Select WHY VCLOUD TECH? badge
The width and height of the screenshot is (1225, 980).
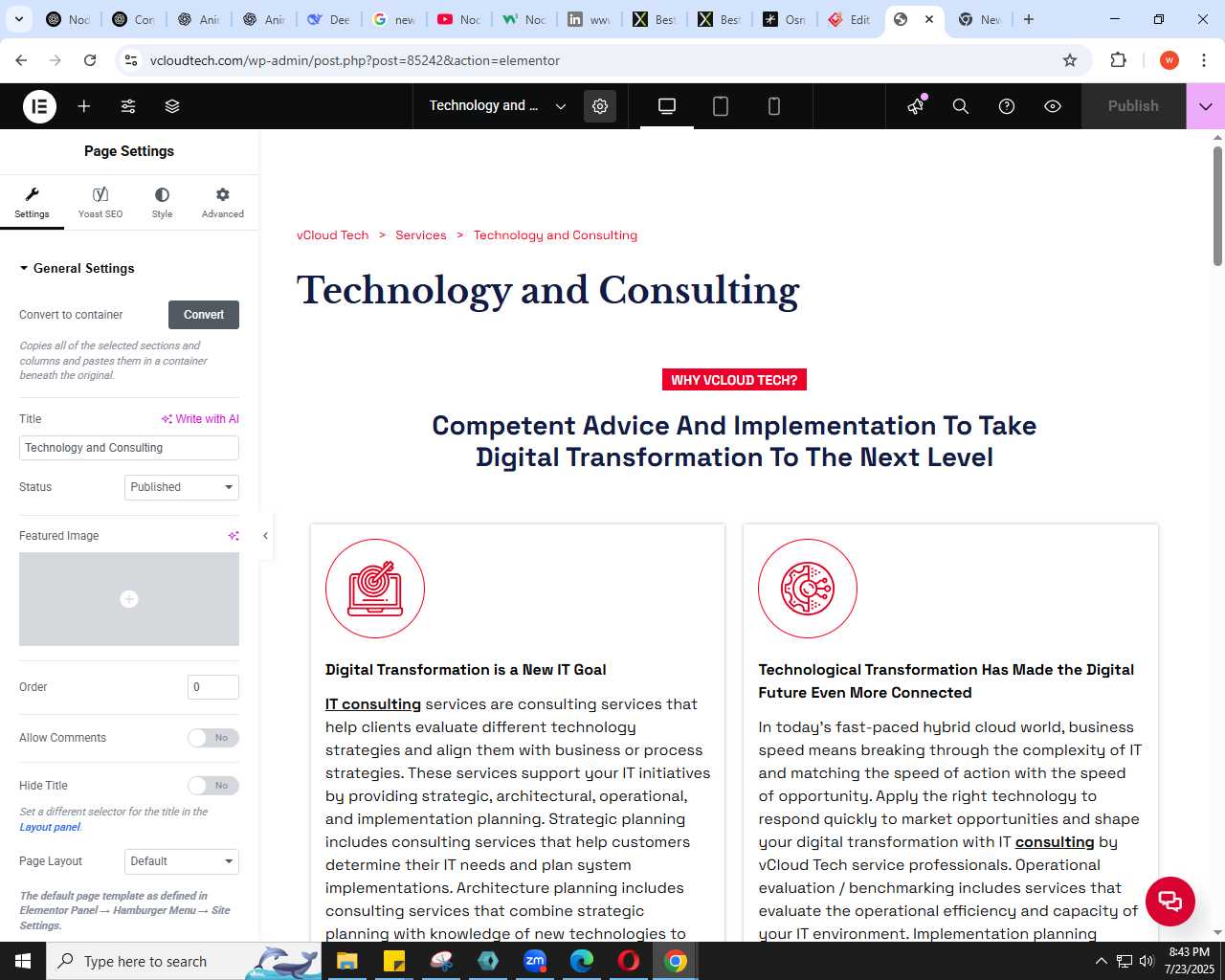point(734,380)
